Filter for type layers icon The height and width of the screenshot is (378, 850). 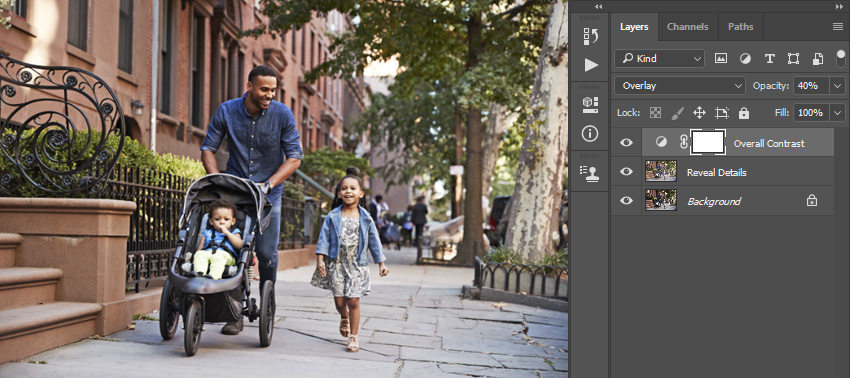click(x=769, y=59)
